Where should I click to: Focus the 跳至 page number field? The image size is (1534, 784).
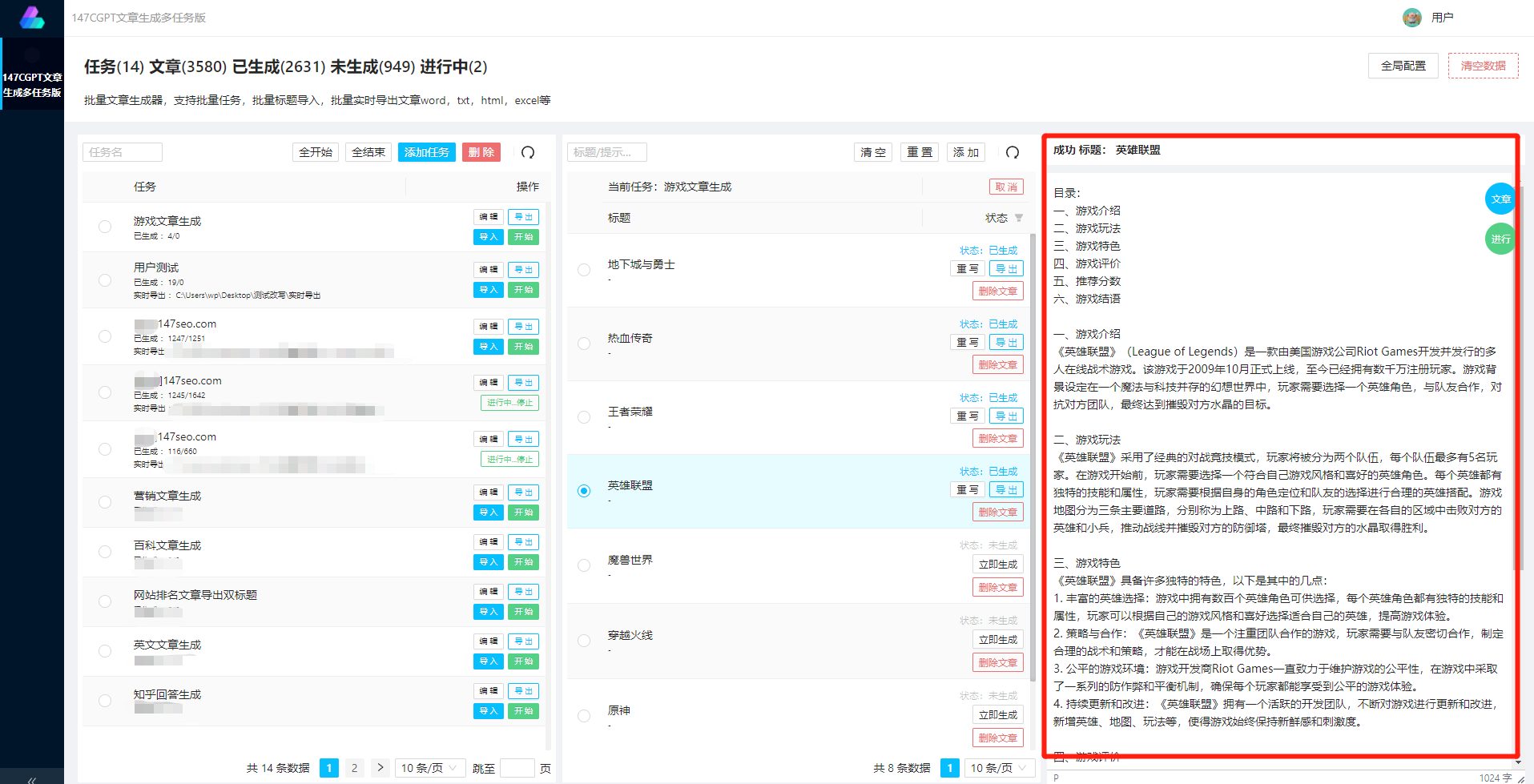[517, 768]
